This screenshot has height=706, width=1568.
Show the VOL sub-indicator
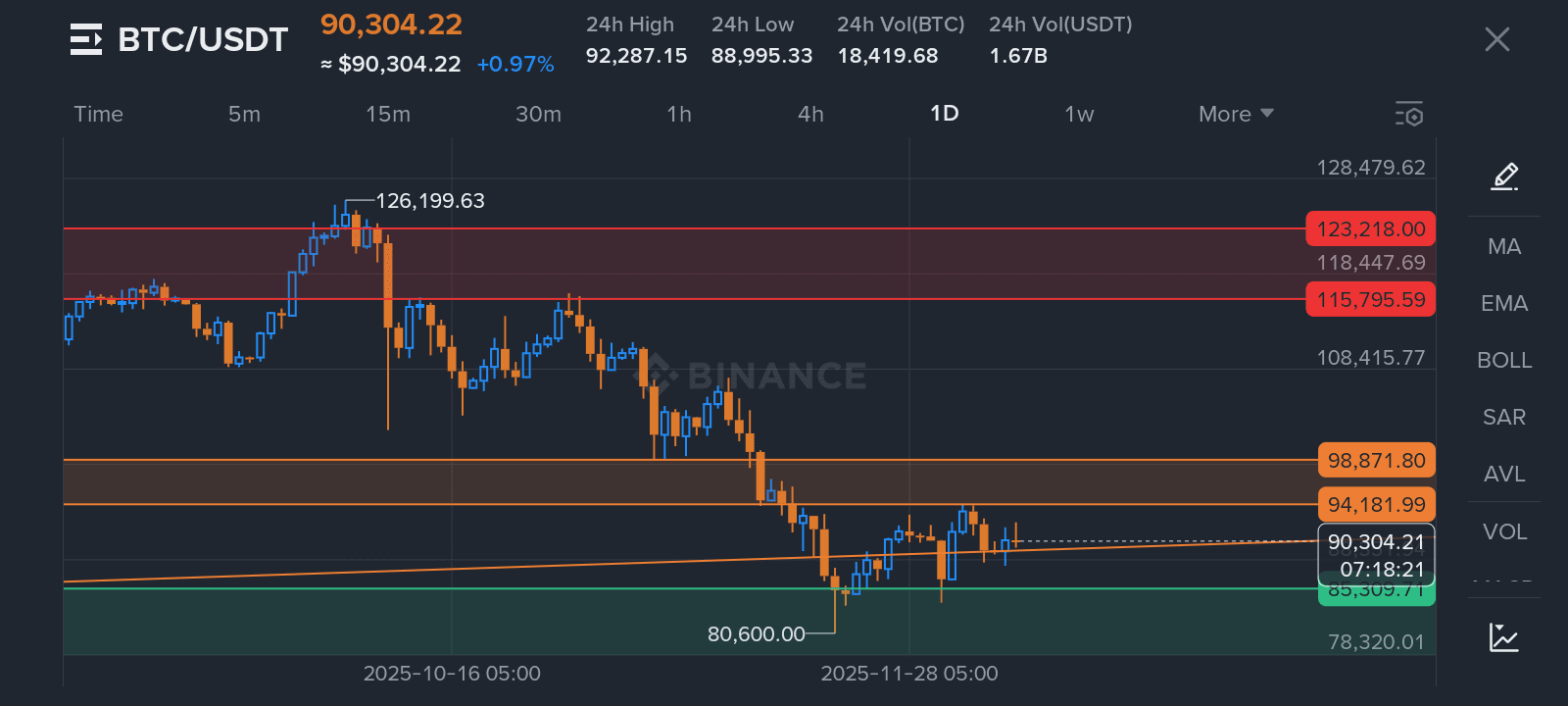pos(1504,531)
